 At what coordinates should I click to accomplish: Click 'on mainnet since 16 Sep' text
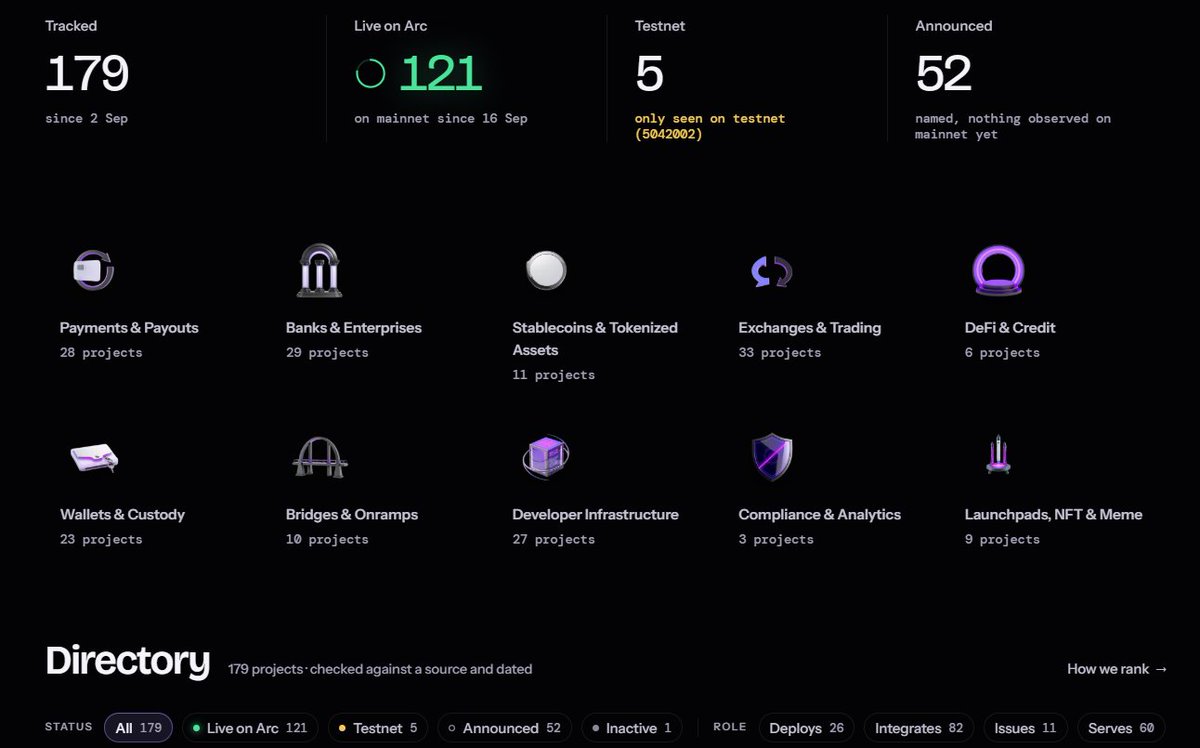tap(441, 119)
